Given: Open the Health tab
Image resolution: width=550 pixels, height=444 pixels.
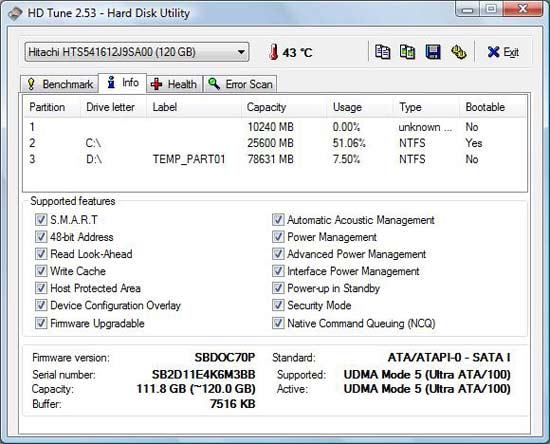Looking at the screenshot, I should tap(174, 84).
